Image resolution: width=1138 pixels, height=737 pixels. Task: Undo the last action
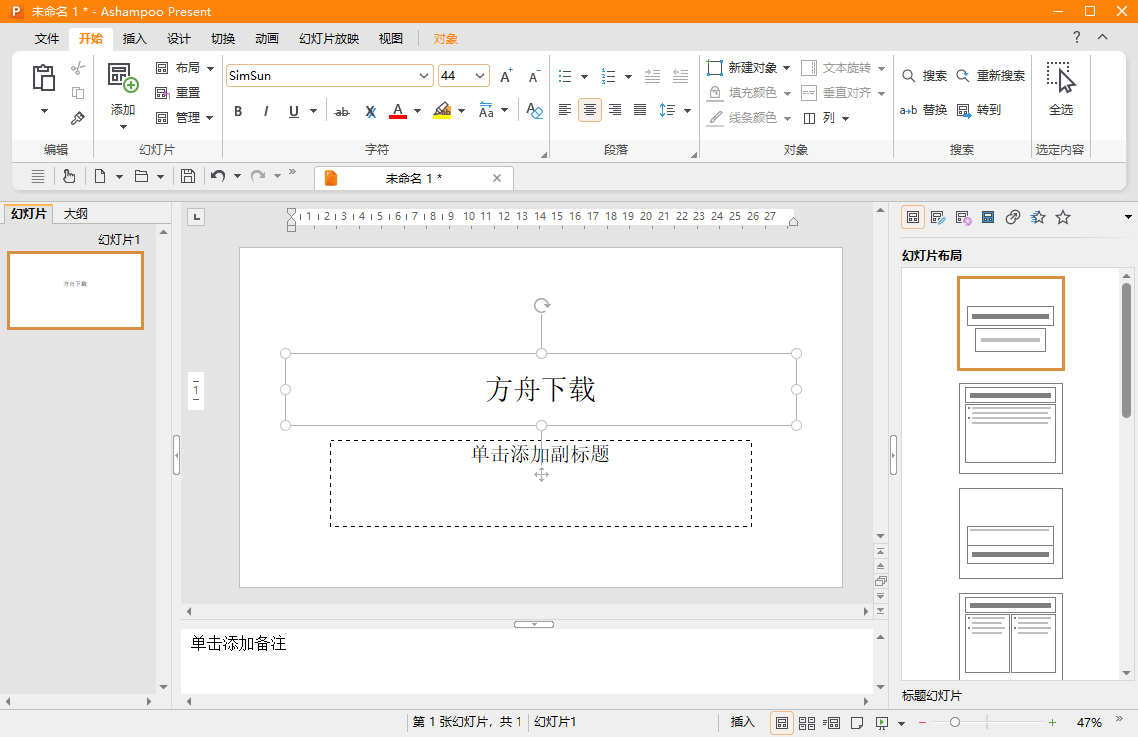coord(218,176)
